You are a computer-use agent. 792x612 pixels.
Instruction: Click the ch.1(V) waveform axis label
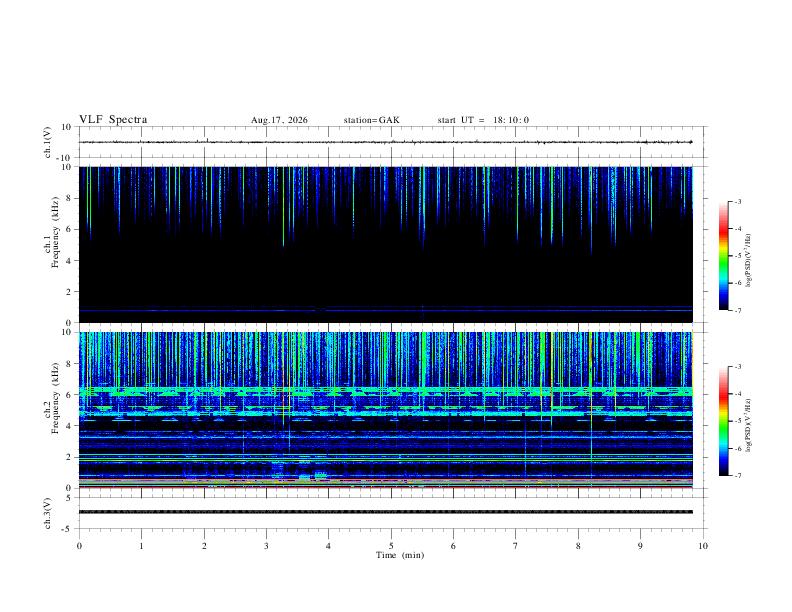click(47, 142)
